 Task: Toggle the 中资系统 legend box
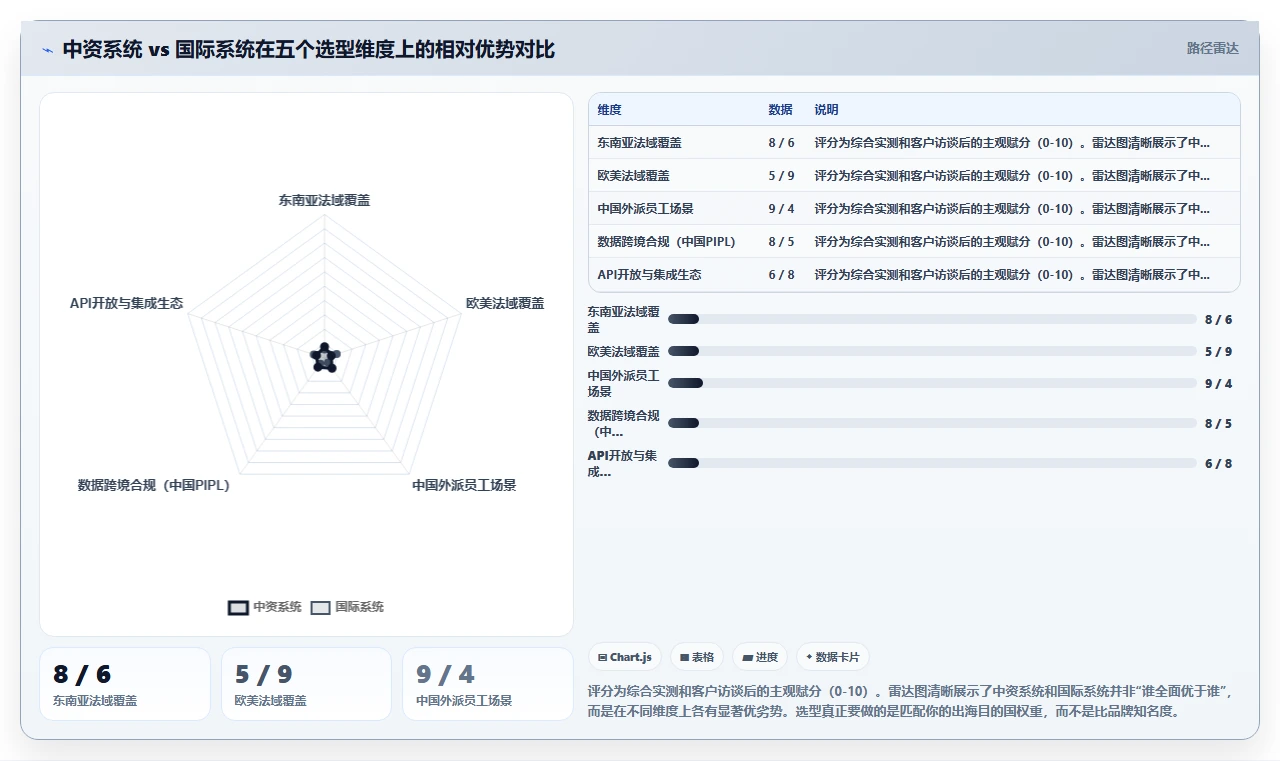[x=238, y=607]
